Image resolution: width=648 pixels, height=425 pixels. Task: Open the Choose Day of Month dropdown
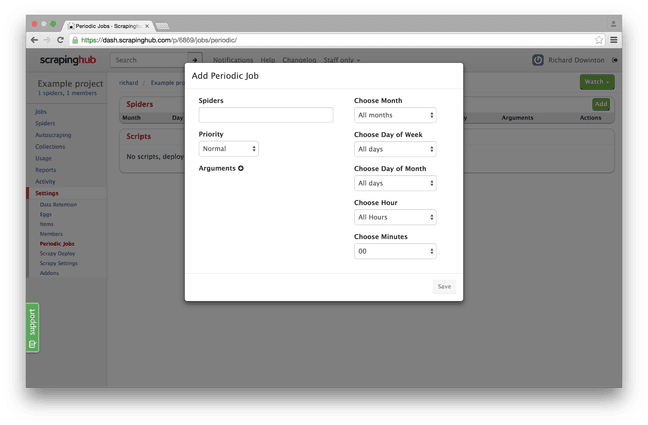(x=395, y=183)
